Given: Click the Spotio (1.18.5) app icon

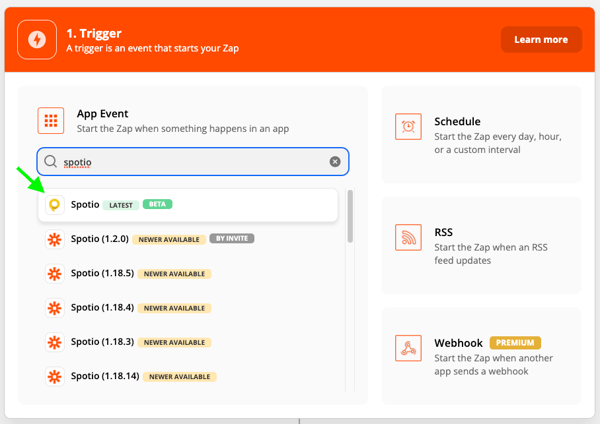Looking at the screenshot, I should [55, 274].
